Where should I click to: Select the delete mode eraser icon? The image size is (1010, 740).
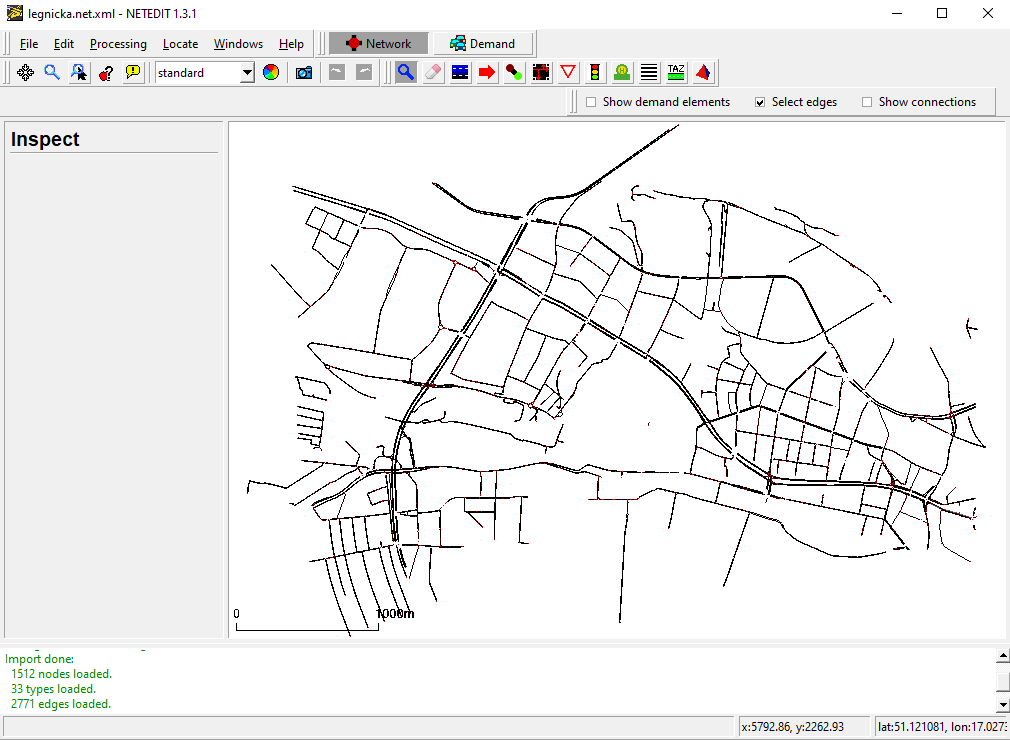click(x=433, y=72)
